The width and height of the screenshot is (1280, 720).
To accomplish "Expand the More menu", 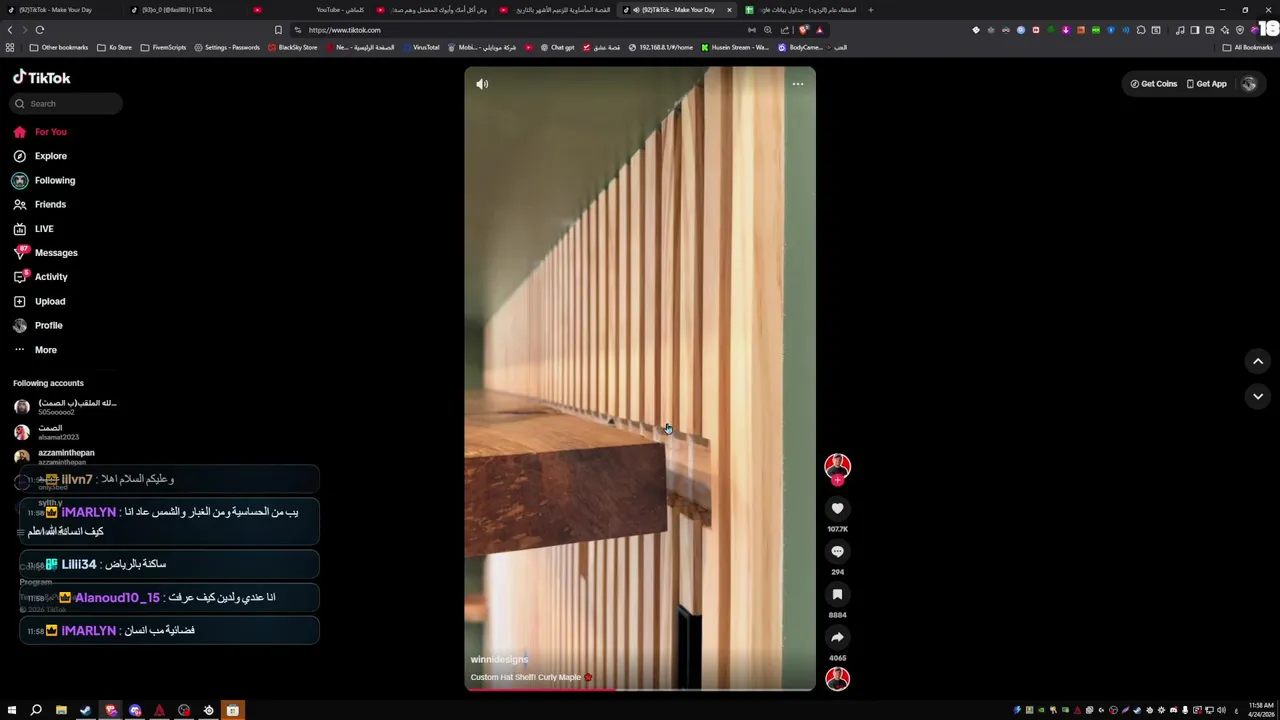I will [35, 350].
